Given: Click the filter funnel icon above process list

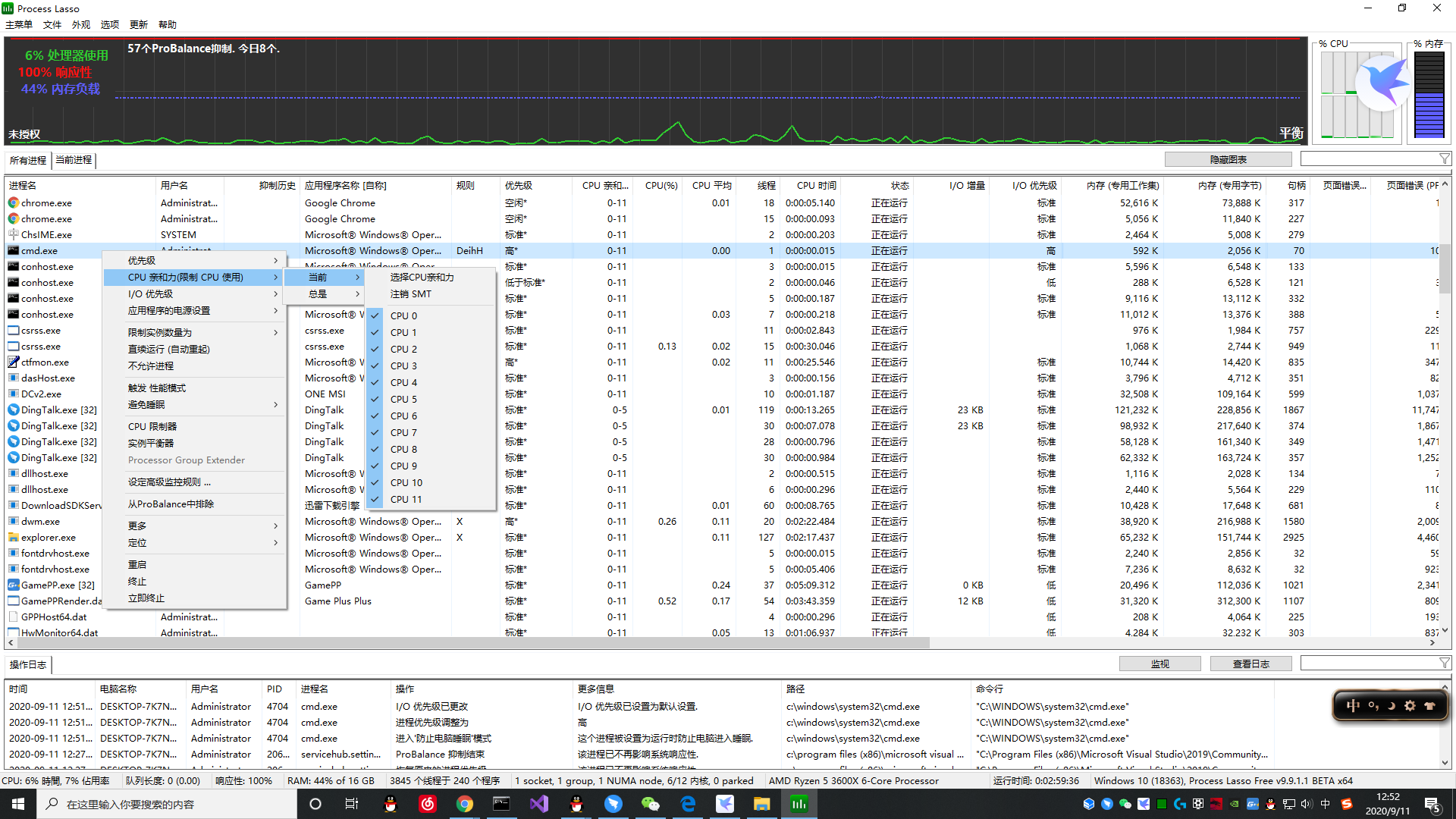Looking at the screenshot, I should coord(1444,158).
